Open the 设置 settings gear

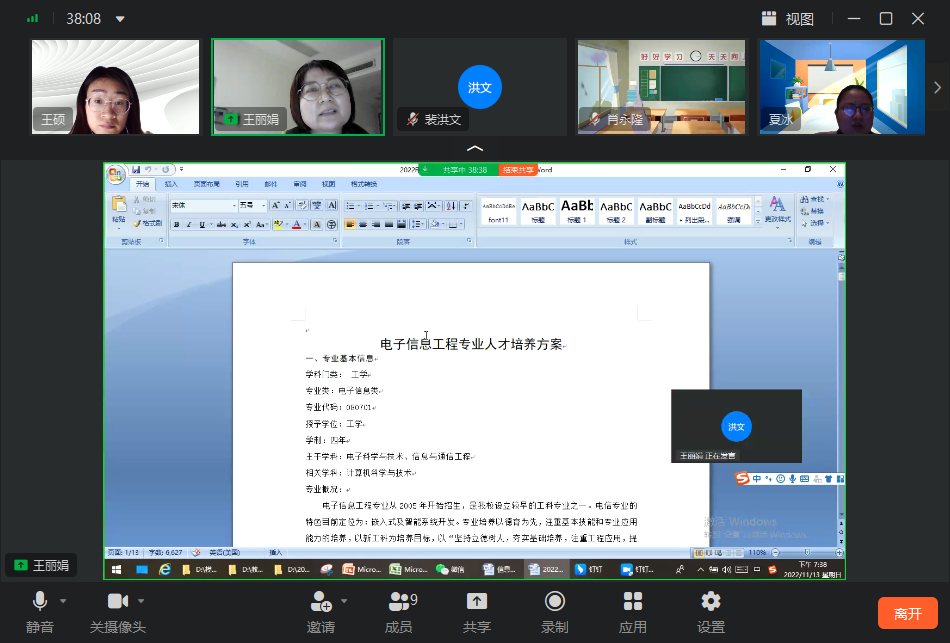tap(711, 602)
